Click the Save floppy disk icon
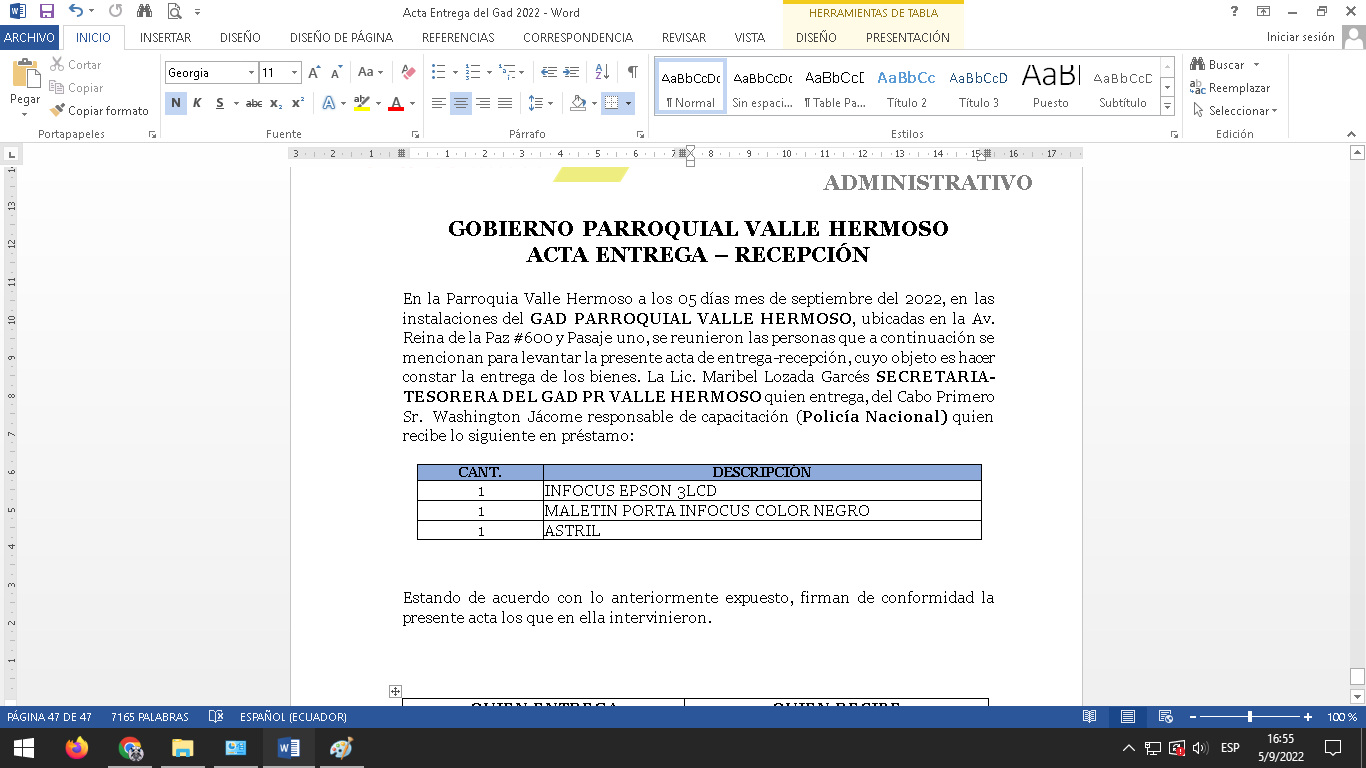The width and height of the screenshot is (1366, 768). [46, 12]
